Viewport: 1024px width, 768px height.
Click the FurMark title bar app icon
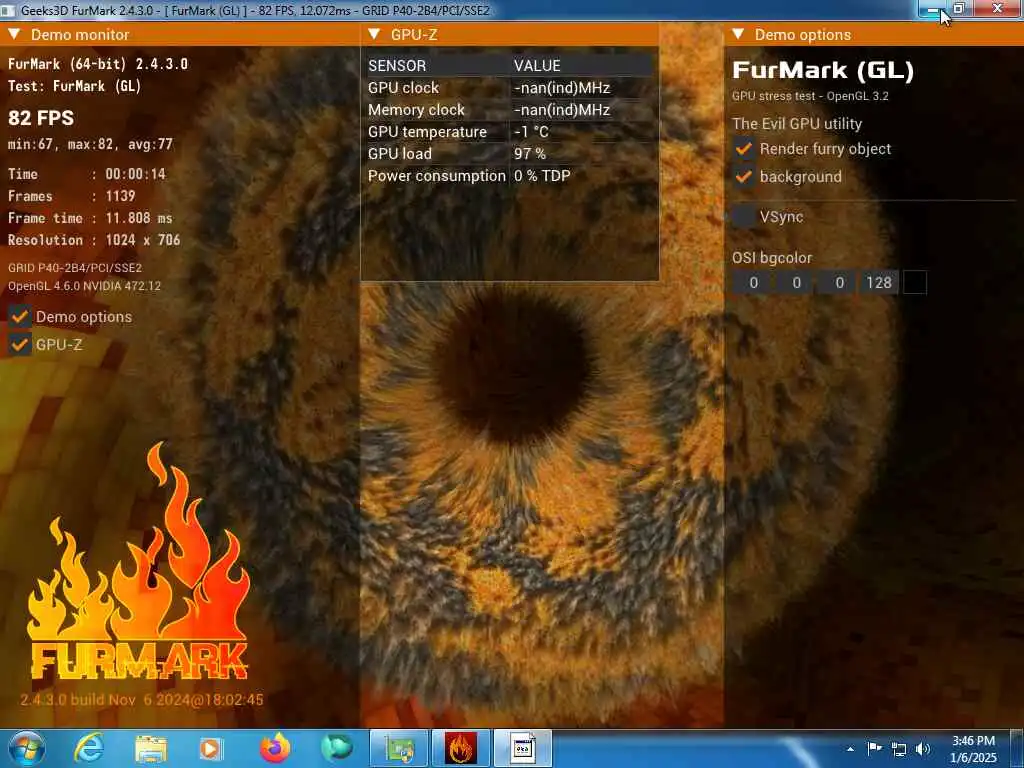click(8, 10)
